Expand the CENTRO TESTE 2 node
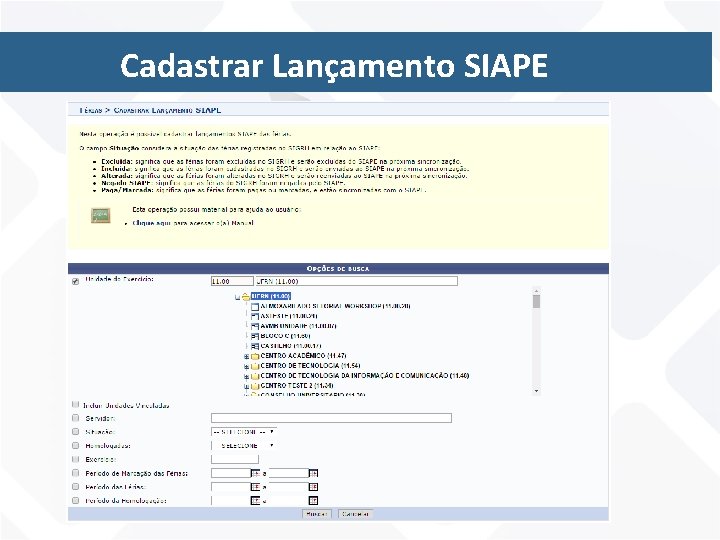This screenshot has width=720, height=540. [247, 387]
